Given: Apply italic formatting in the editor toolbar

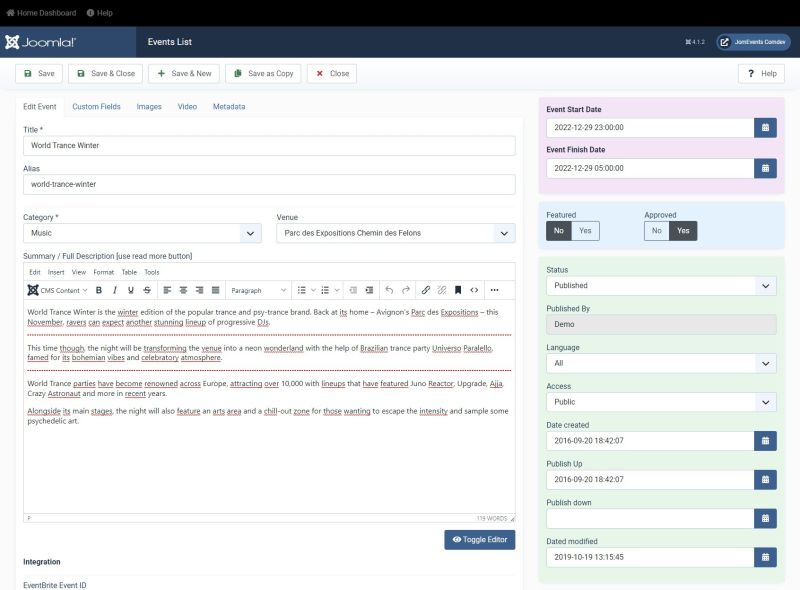Looking at the screenshot, I should (x=114, y=291).
